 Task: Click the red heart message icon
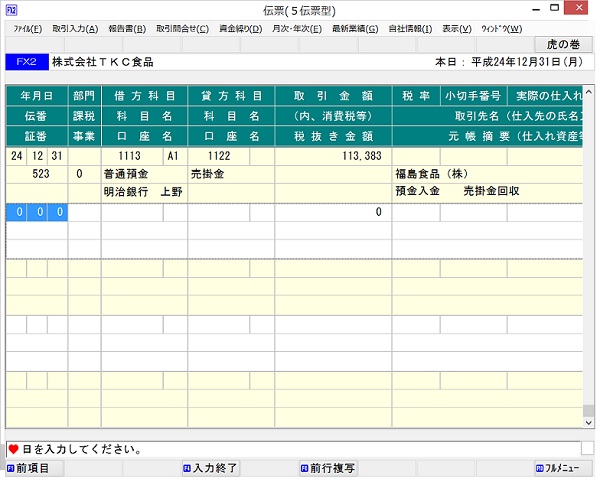click(13, 449)
